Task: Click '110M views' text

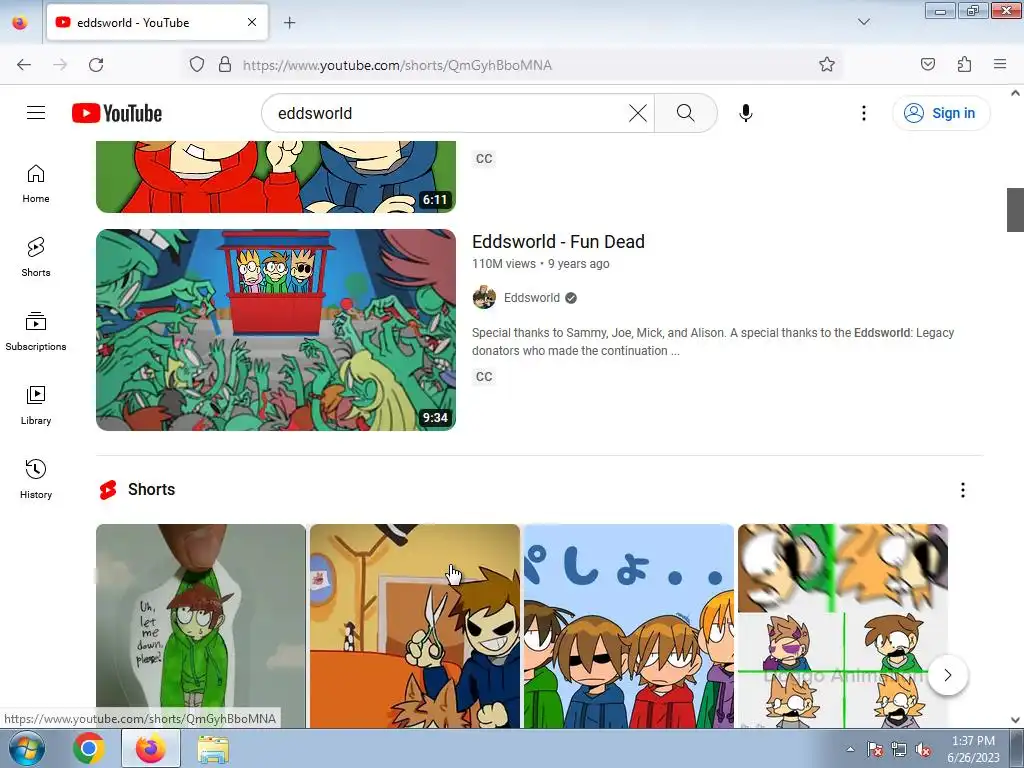Action: [504, 264]
